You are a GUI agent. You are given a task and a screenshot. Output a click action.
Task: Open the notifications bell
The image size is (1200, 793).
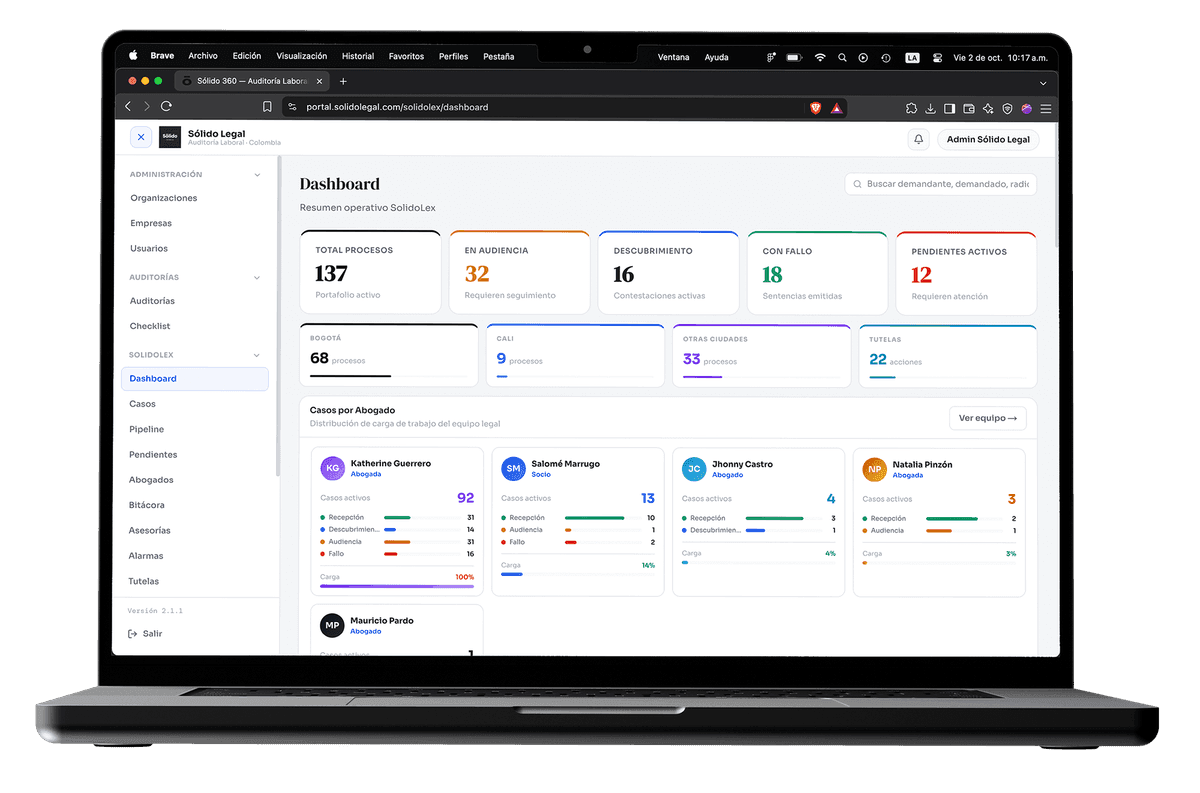tap(918, 139)
